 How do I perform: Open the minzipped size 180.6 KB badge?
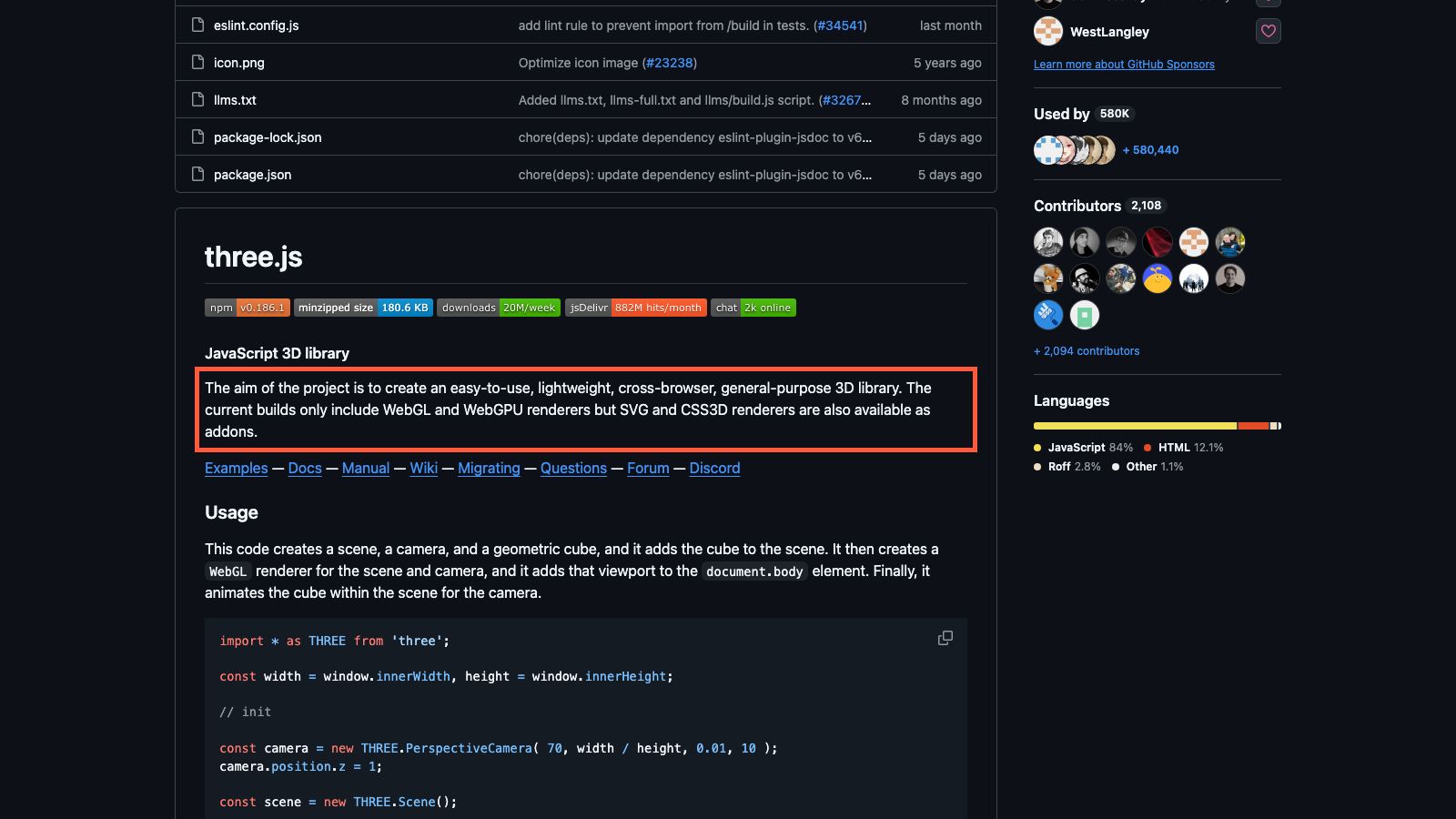coord(363,308)
